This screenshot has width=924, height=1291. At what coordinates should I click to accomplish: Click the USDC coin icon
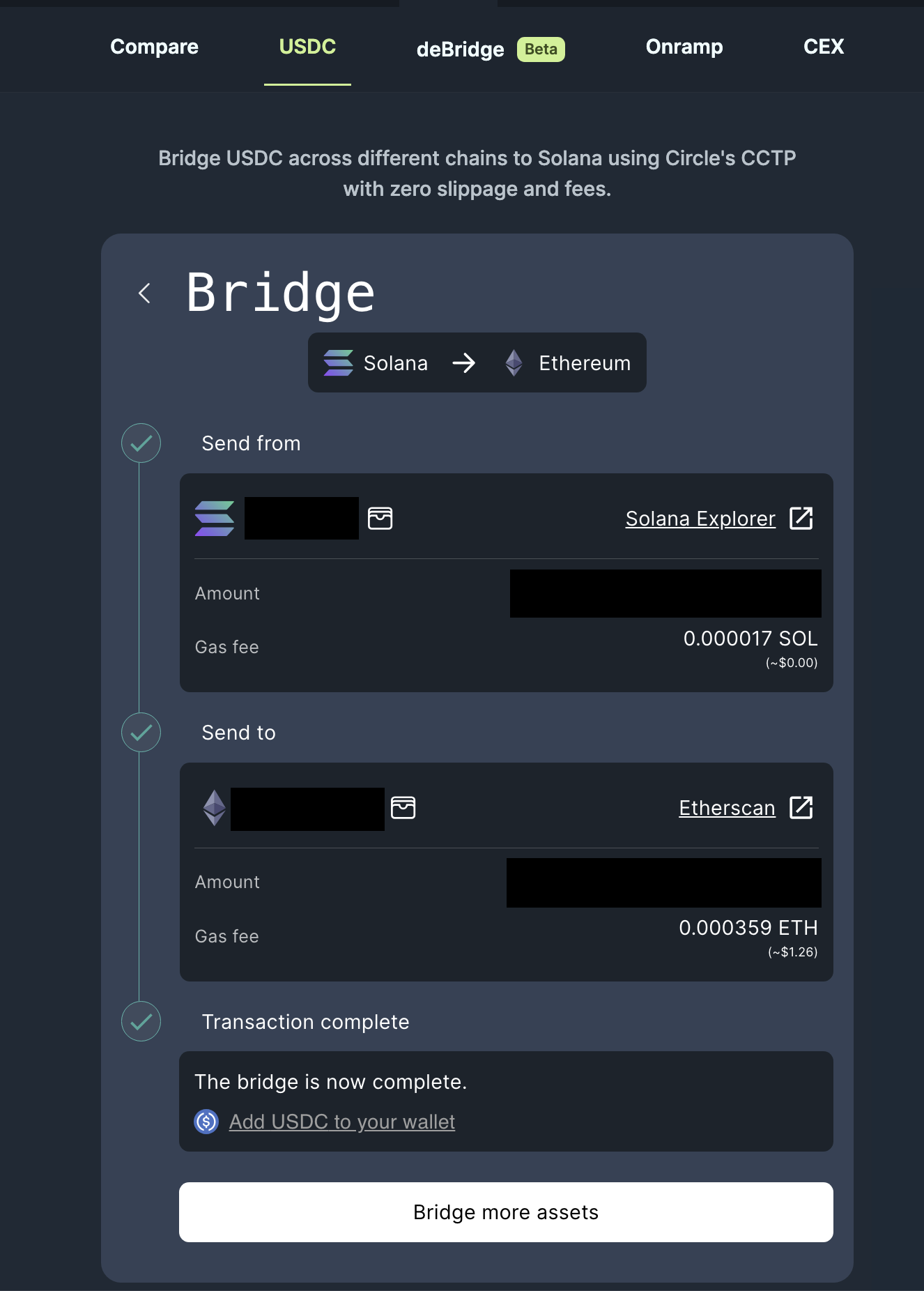click(x=206, y=1122)
